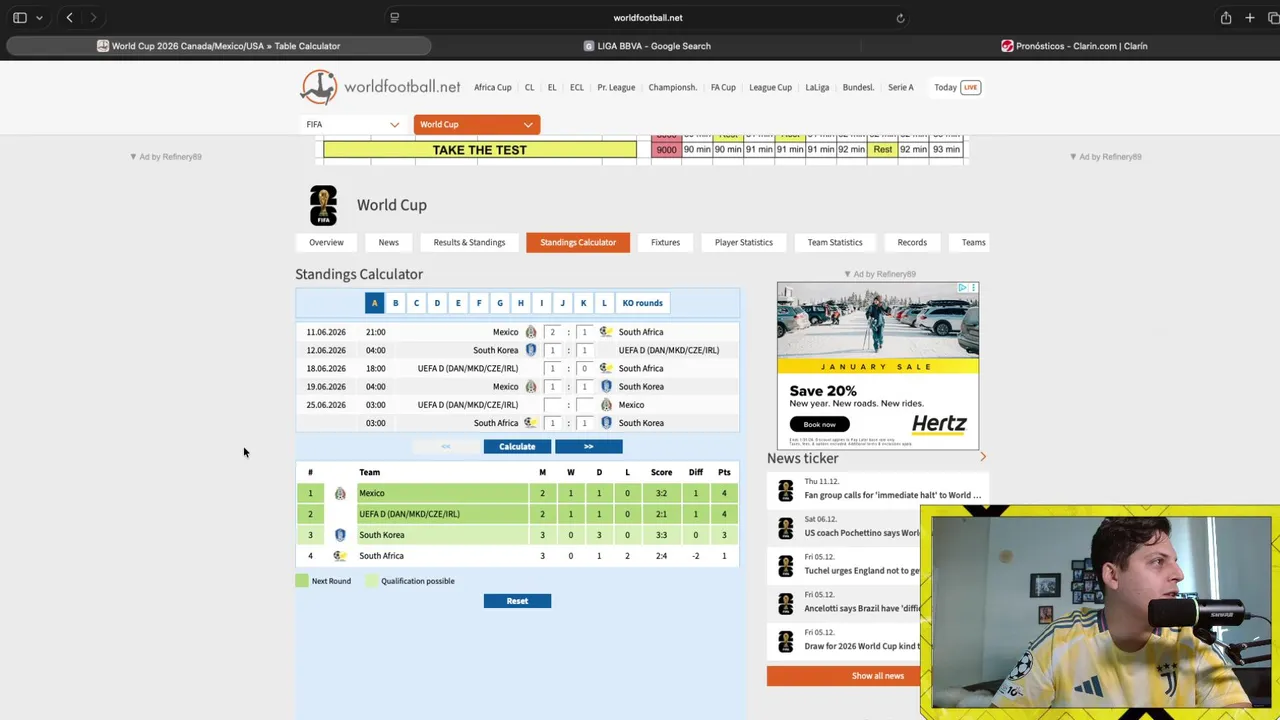This screenshot has height=720, width=1280.
Task: Click the Reset button
Action: (x=517, y=601)
